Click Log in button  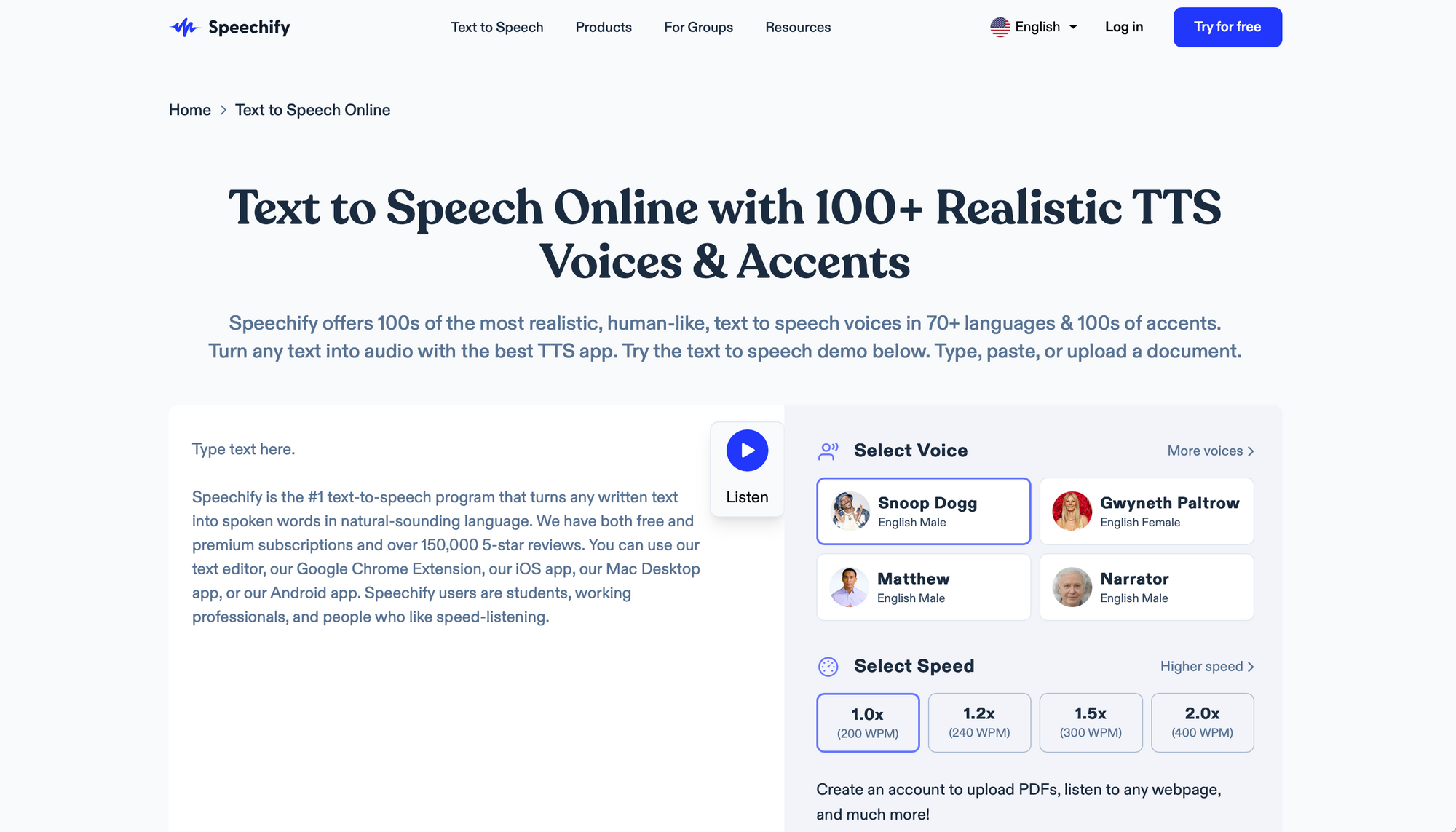click(1123, 26)
